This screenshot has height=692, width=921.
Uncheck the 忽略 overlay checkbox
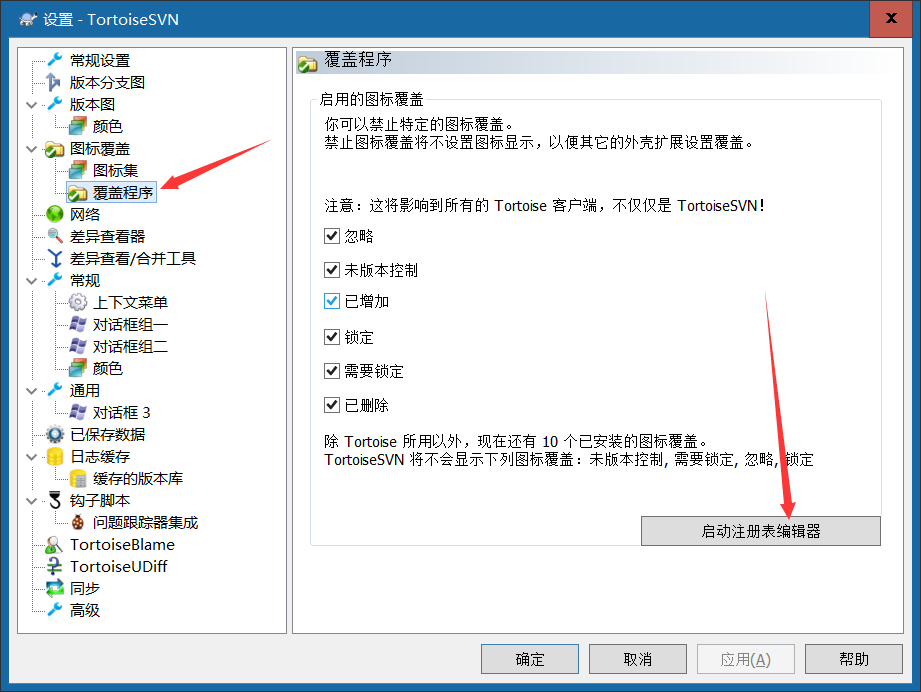[332, 236]
